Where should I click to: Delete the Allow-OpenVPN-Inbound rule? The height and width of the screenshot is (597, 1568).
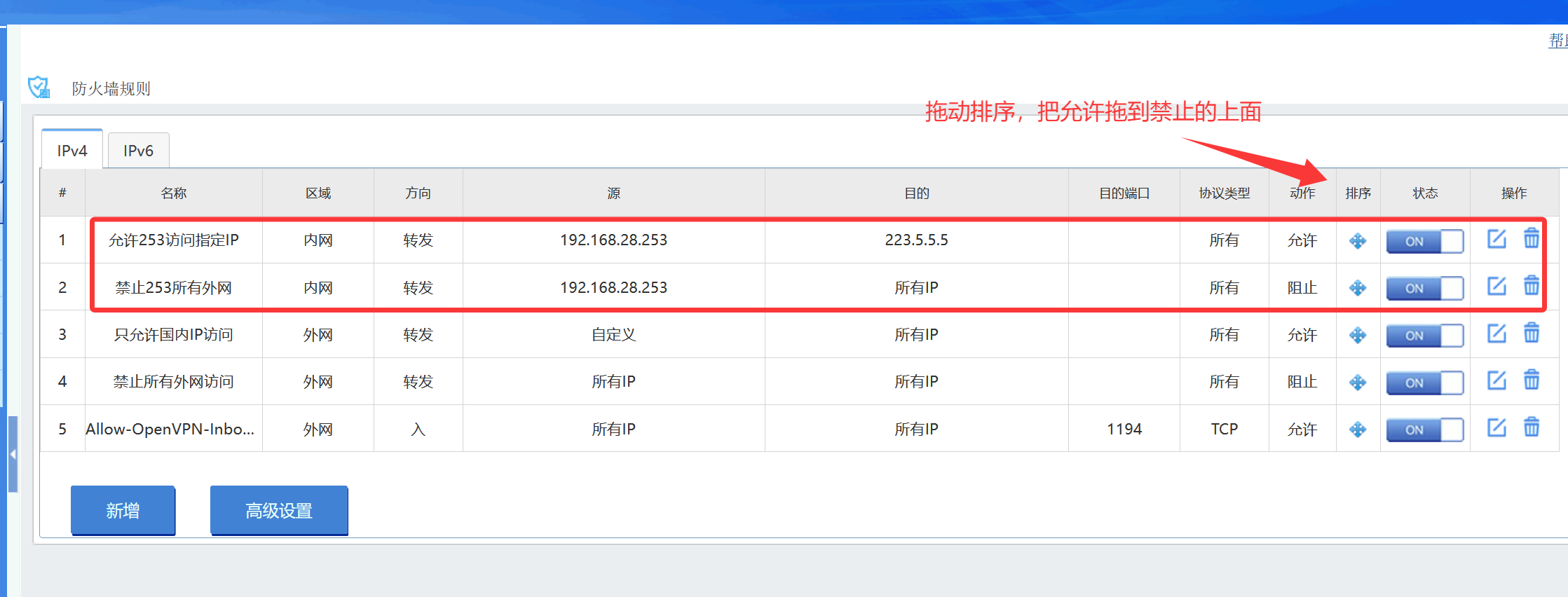(1532, 427)
